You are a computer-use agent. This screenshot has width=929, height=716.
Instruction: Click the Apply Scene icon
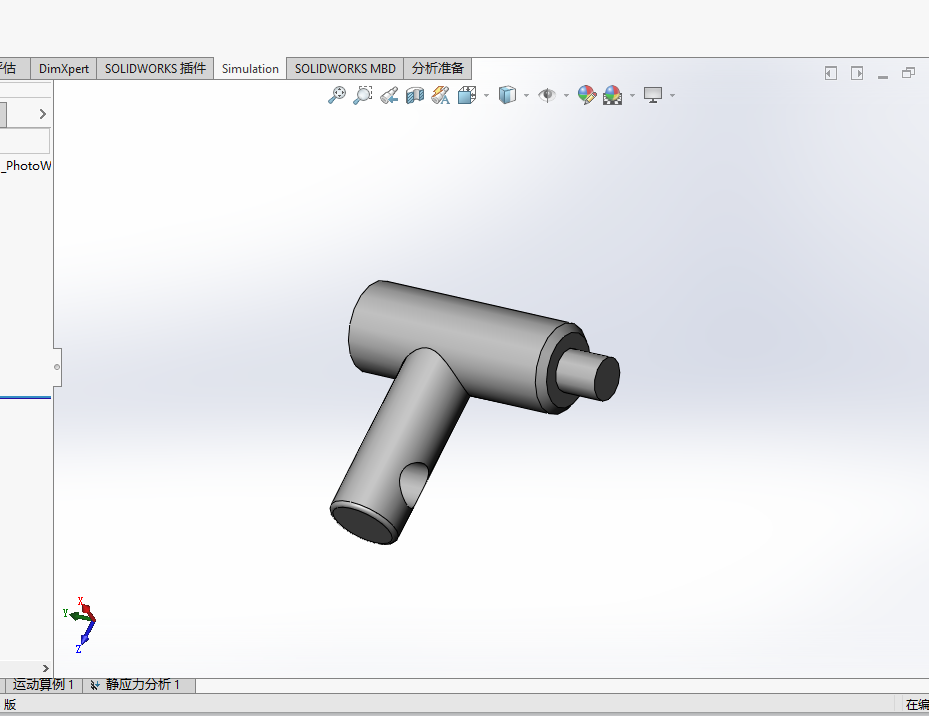[613, 95]
